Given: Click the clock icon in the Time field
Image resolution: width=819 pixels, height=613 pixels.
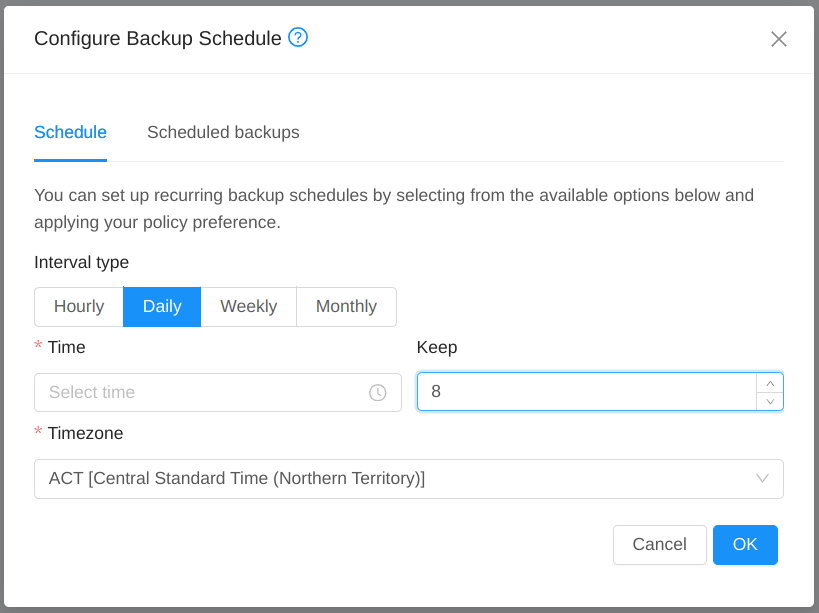Looking at the screenshot, I should (x=378, y=392).
